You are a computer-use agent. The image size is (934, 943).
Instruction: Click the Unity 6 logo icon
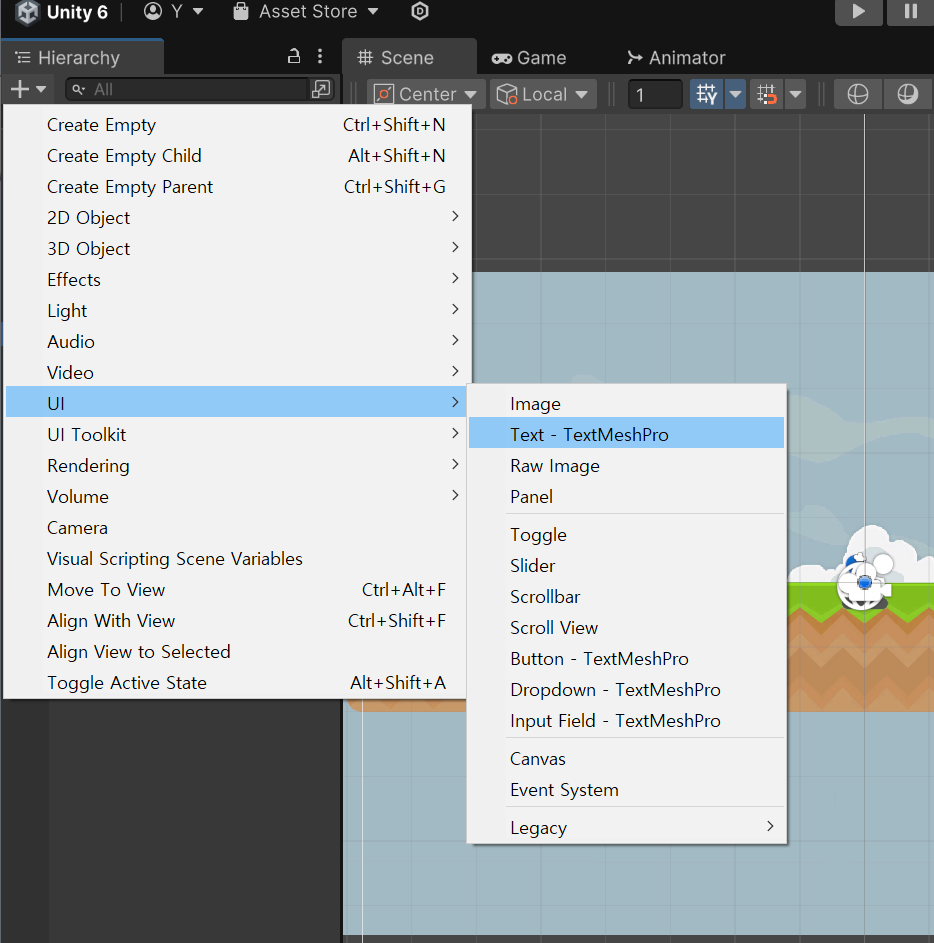pyautogui.click(x=27, y=13)
